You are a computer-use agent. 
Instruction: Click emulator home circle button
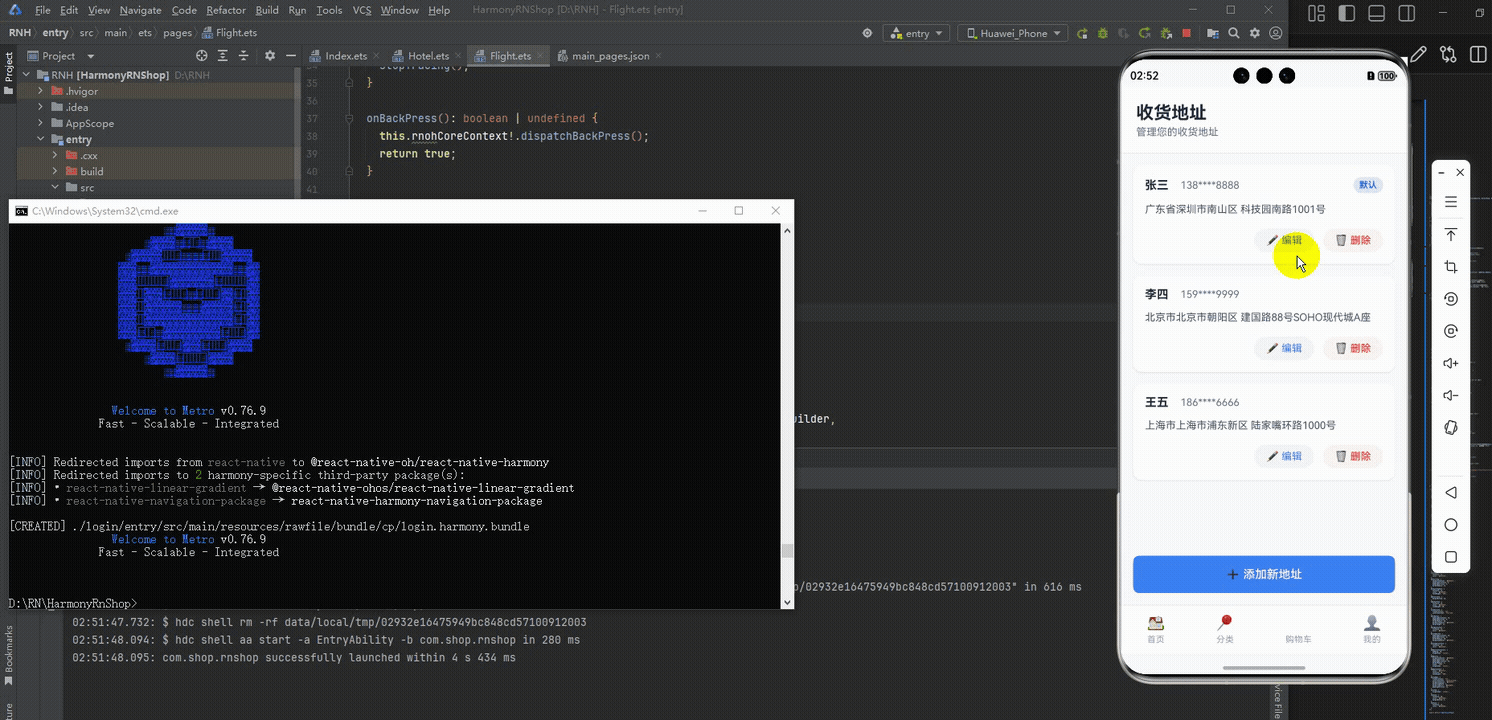[x=1451, y=525]
